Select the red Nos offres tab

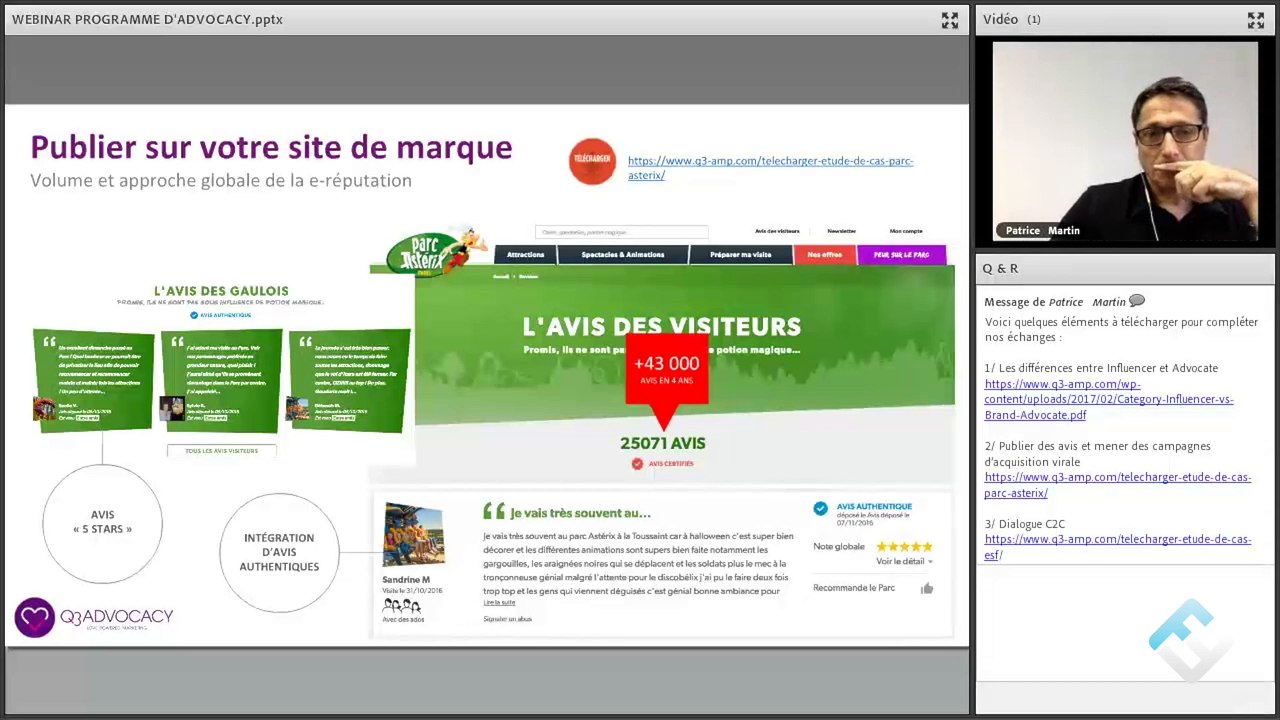tap(825, 255)
